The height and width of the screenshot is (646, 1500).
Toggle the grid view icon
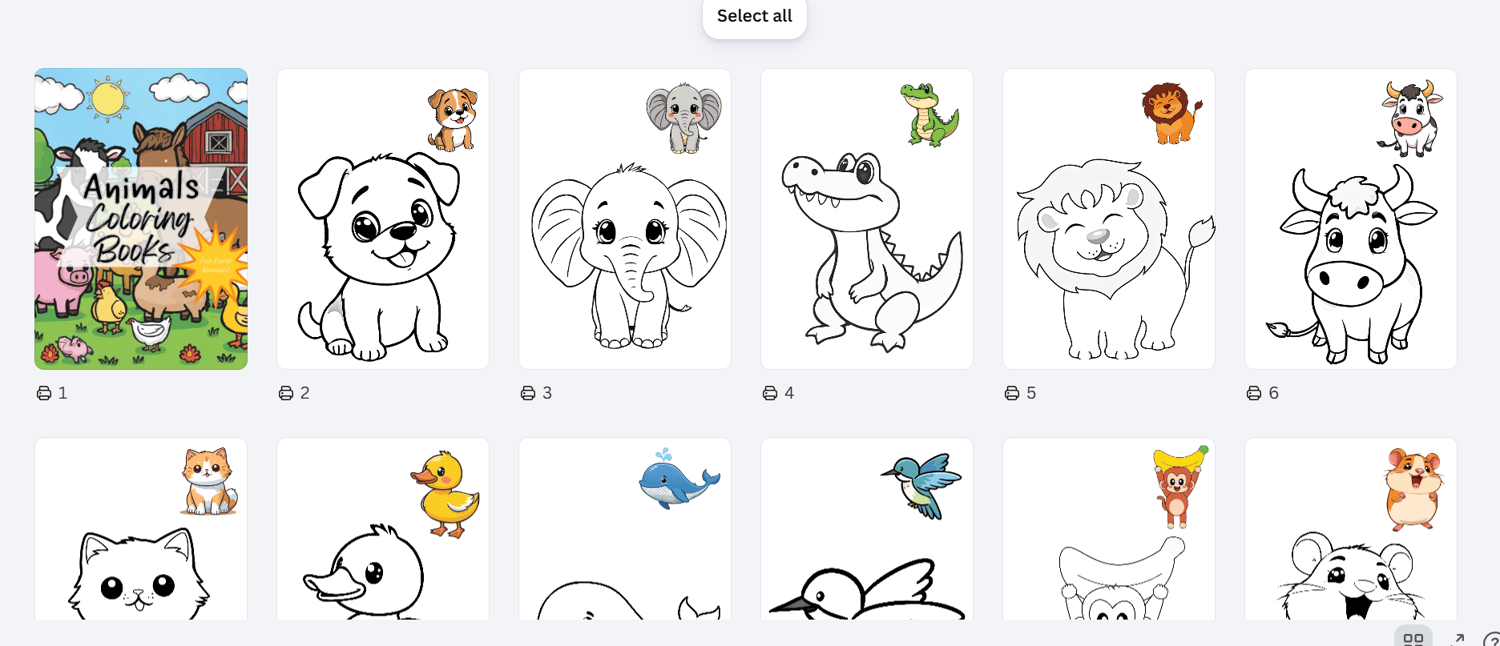point(1413,638)
